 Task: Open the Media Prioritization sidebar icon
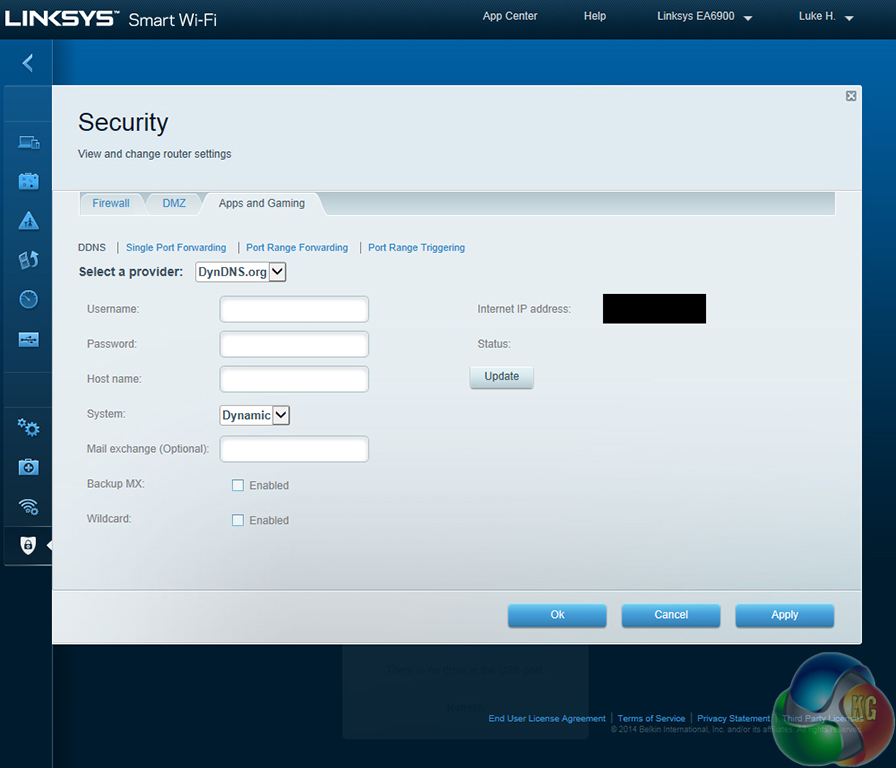[x=28, y=260]
